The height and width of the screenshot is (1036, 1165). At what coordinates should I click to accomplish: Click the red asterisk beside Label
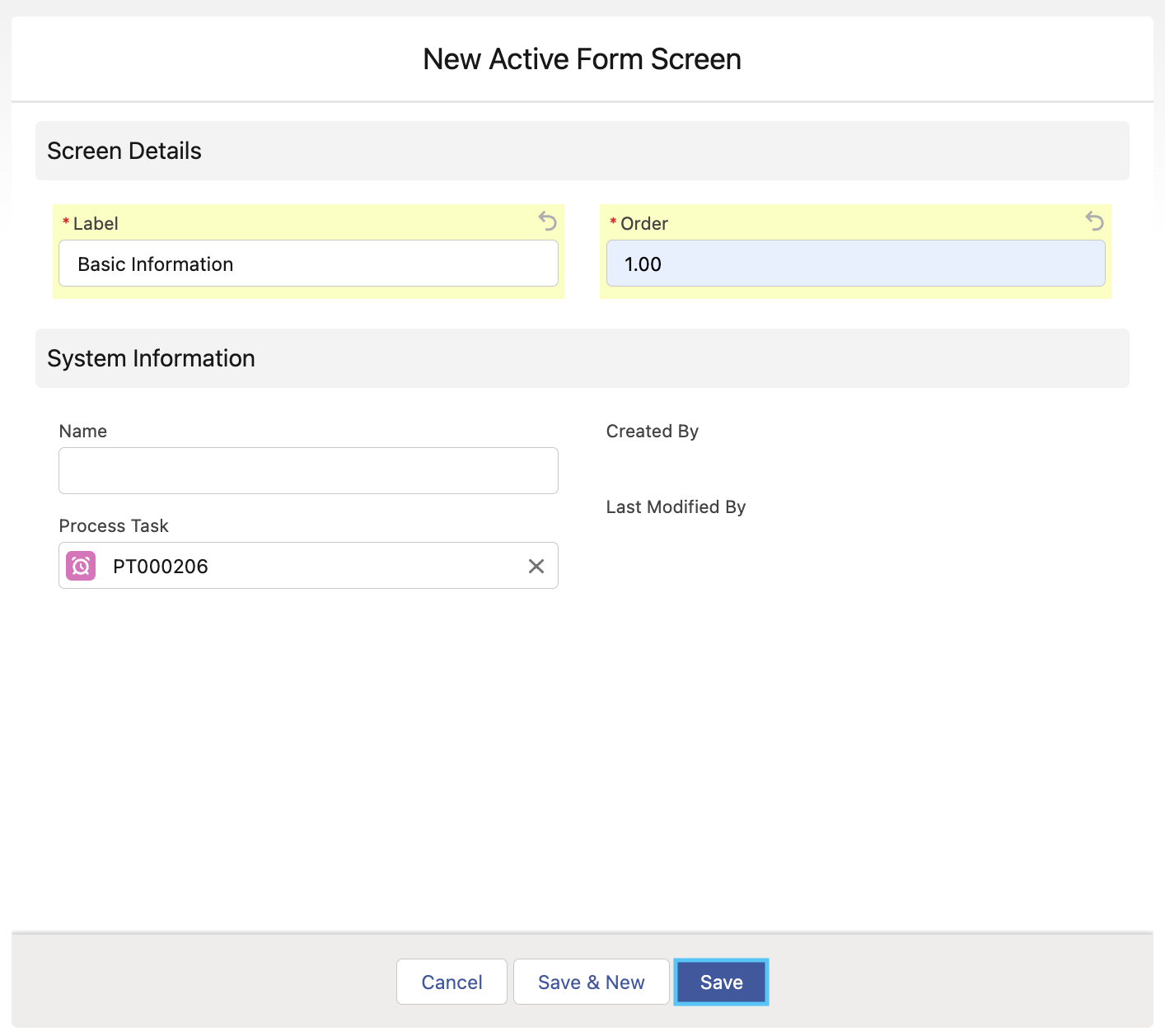point(65,222)
